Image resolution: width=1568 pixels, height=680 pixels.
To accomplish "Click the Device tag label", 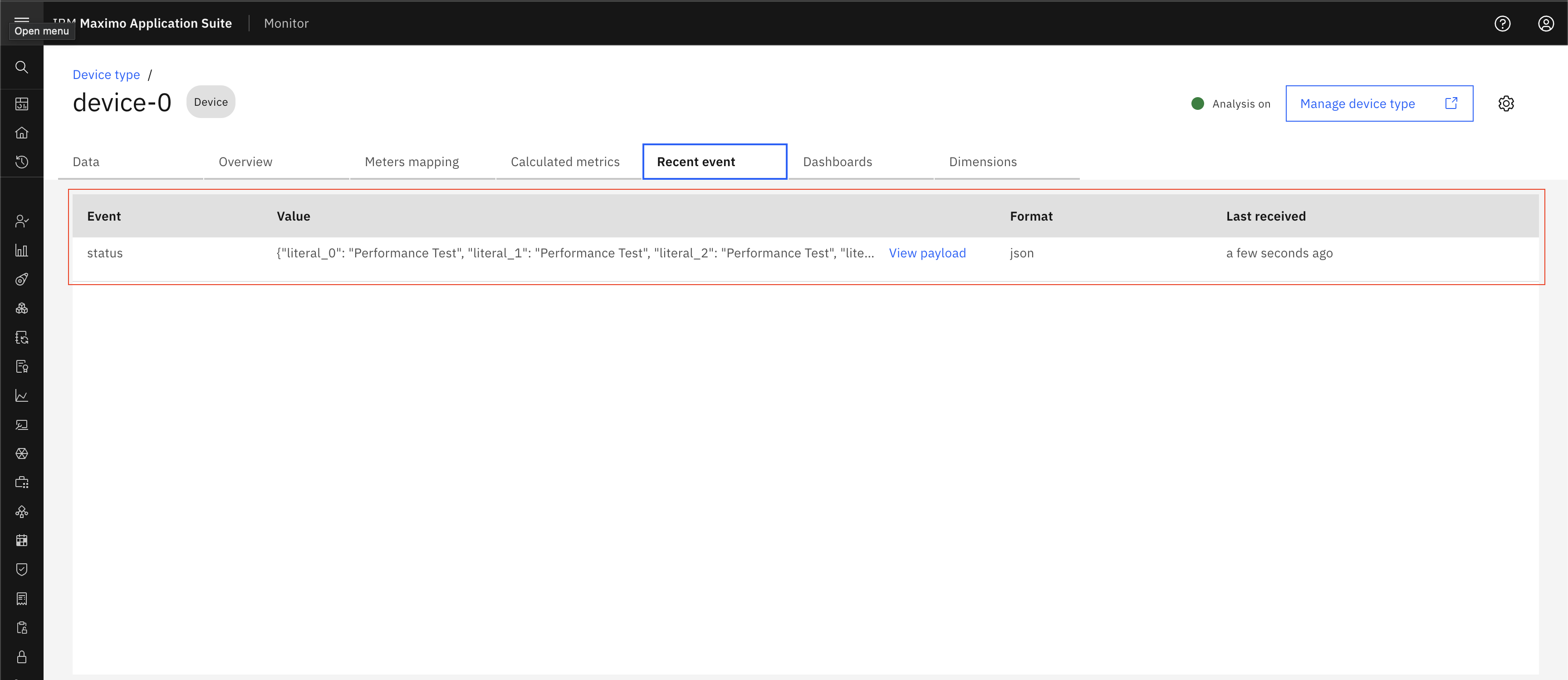I will (x=211, y=102).
